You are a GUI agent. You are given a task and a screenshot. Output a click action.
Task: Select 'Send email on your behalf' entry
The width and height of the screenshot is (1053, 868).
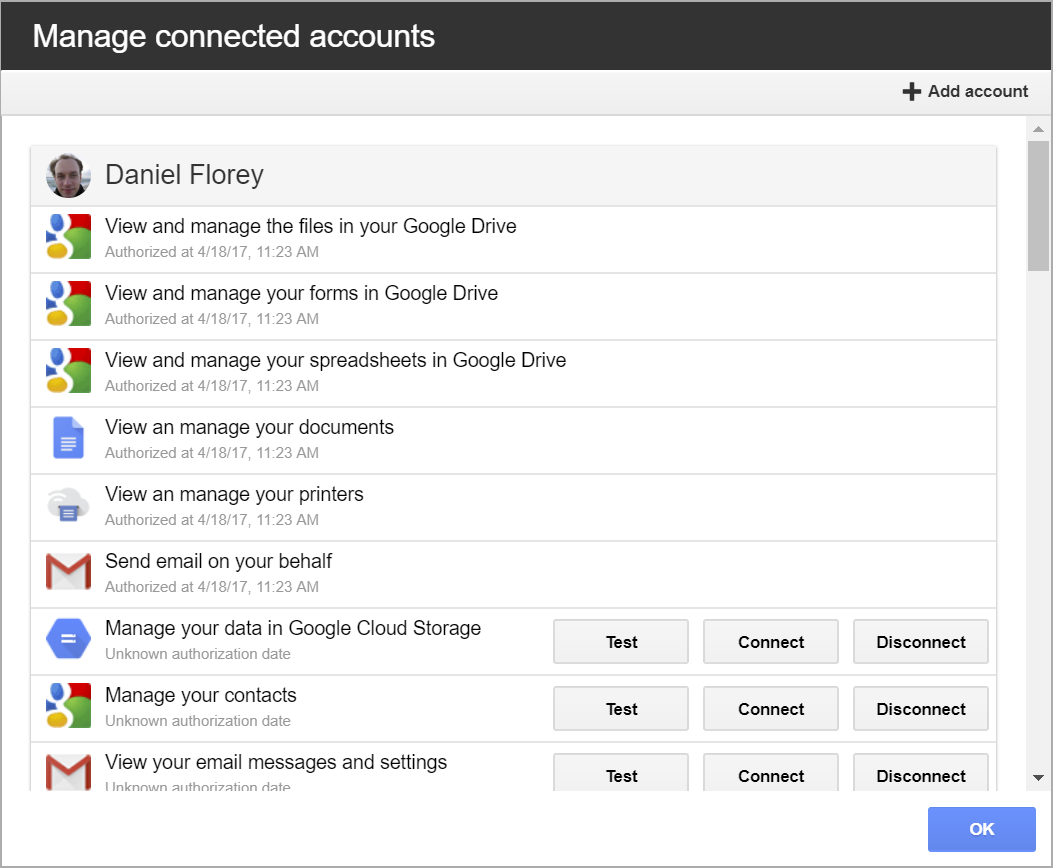click(218, 561)
